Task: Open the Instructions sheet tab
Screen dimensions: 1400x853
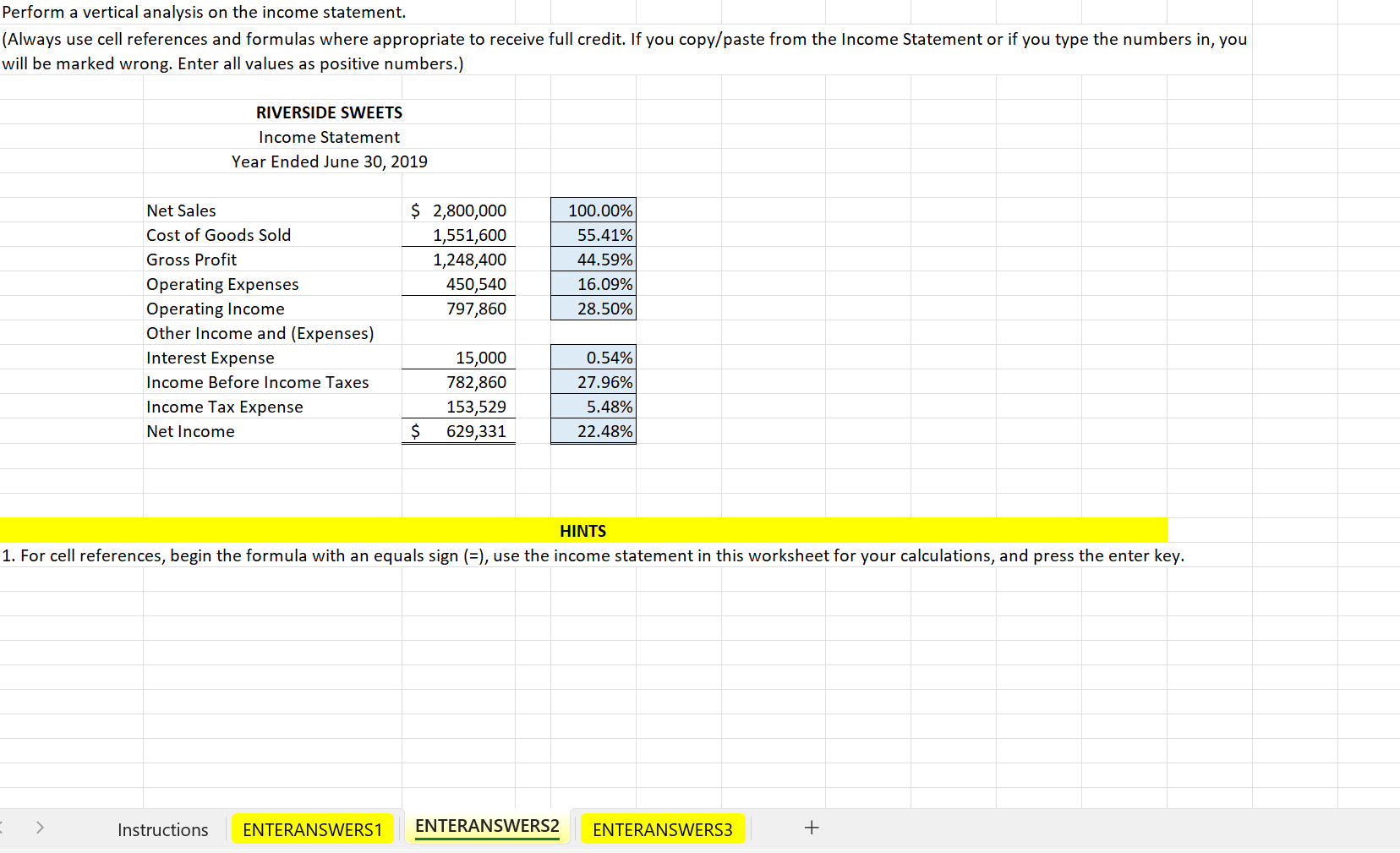Action: (162, 829)
